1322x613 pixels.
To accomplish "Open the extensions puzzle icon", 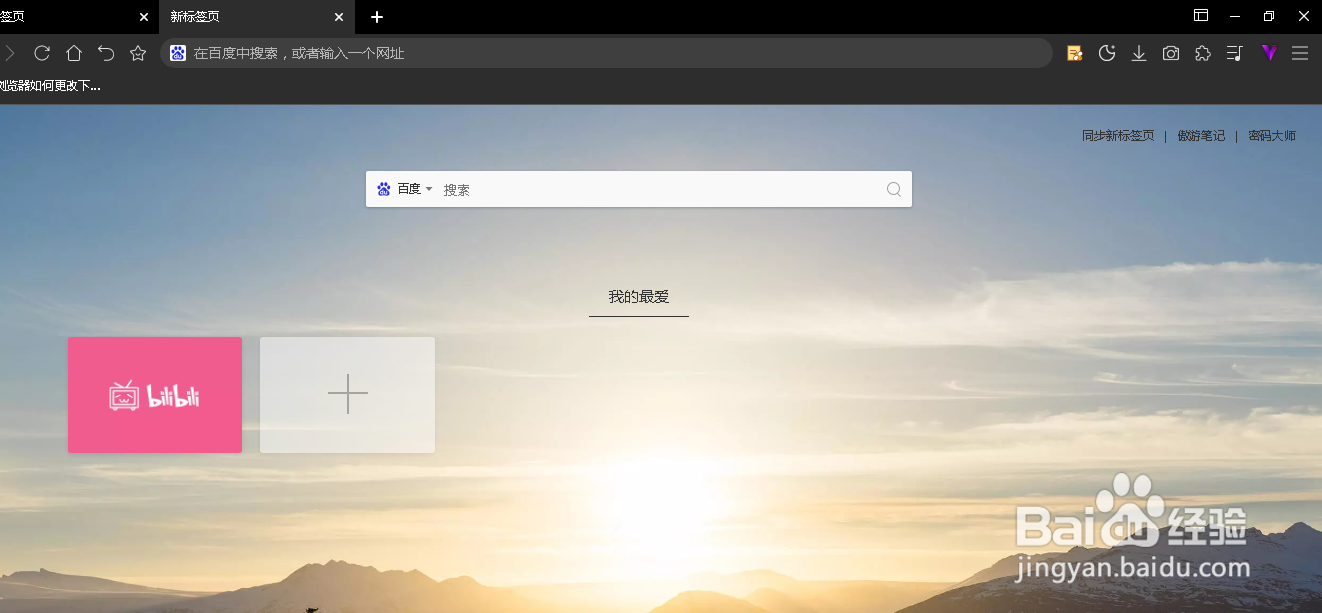I will tap(1203, 53).
